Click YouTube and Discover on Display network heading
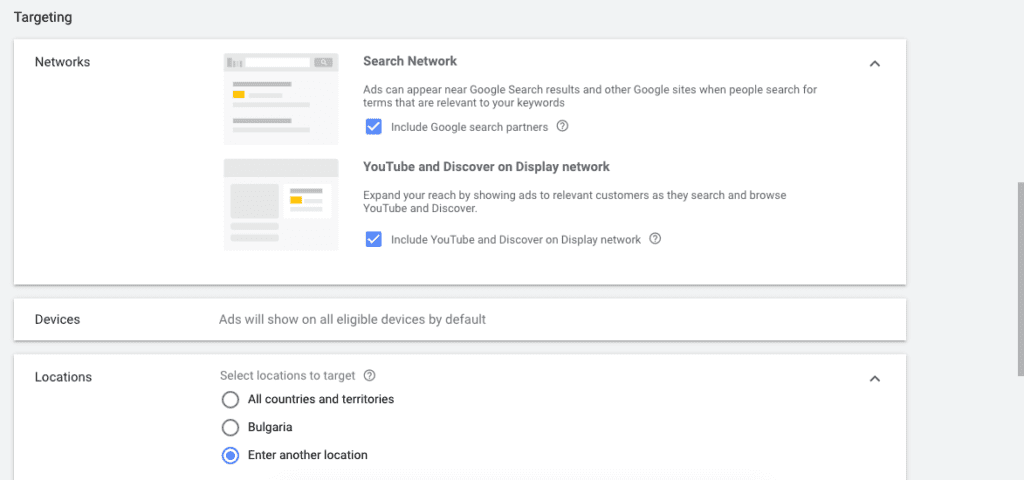Screen dimensions: 1024x480 tap(486, 167)
